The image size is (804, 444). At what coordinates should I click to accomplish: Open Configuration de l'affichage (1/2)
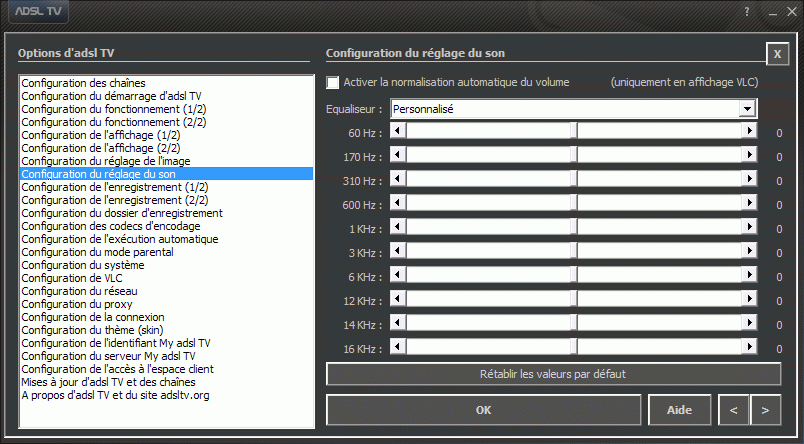pyautogui.click(x=166, y=135)
